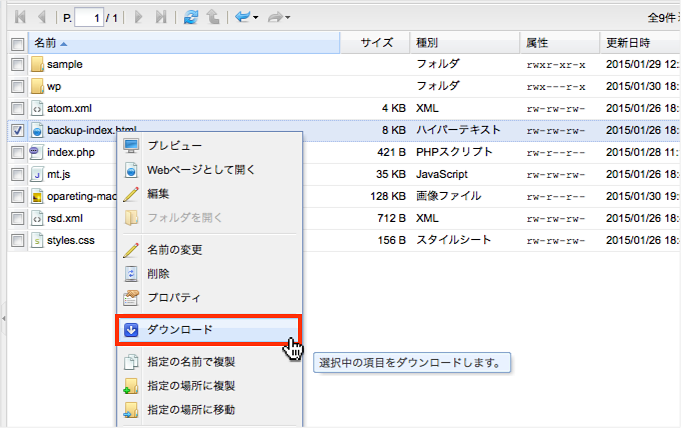Image resolution: width=681 pixels, height=428 pixels.
Task: Click the wp folder icon
Action: (x=37, y=86)
